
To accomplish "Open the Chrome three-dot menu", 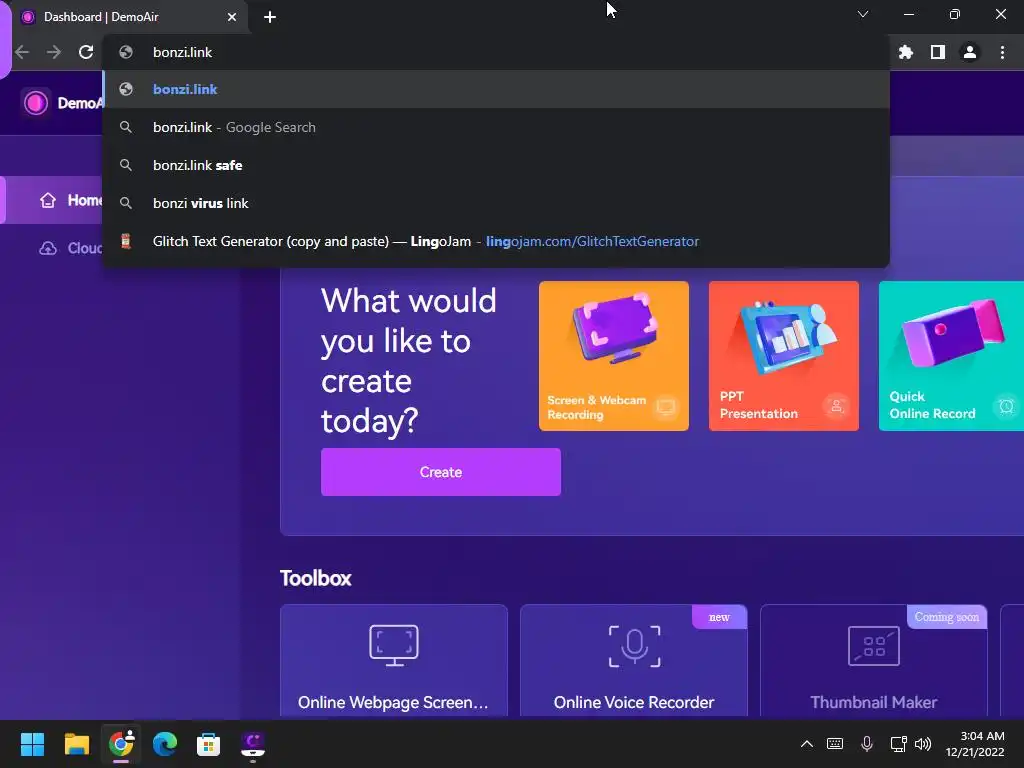I will coord(1002,52).
